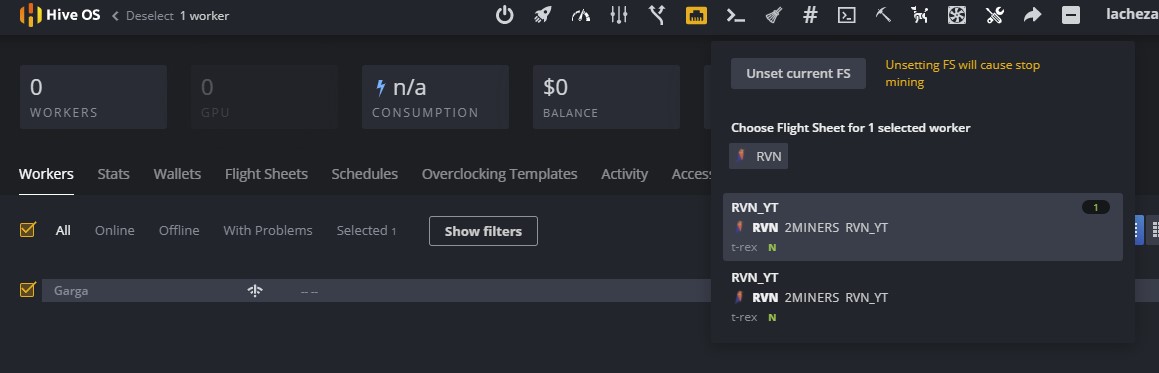1159x373 pixels.
Task: Uncheck the Garga worker checkbox
Action: tap(27, 290)
